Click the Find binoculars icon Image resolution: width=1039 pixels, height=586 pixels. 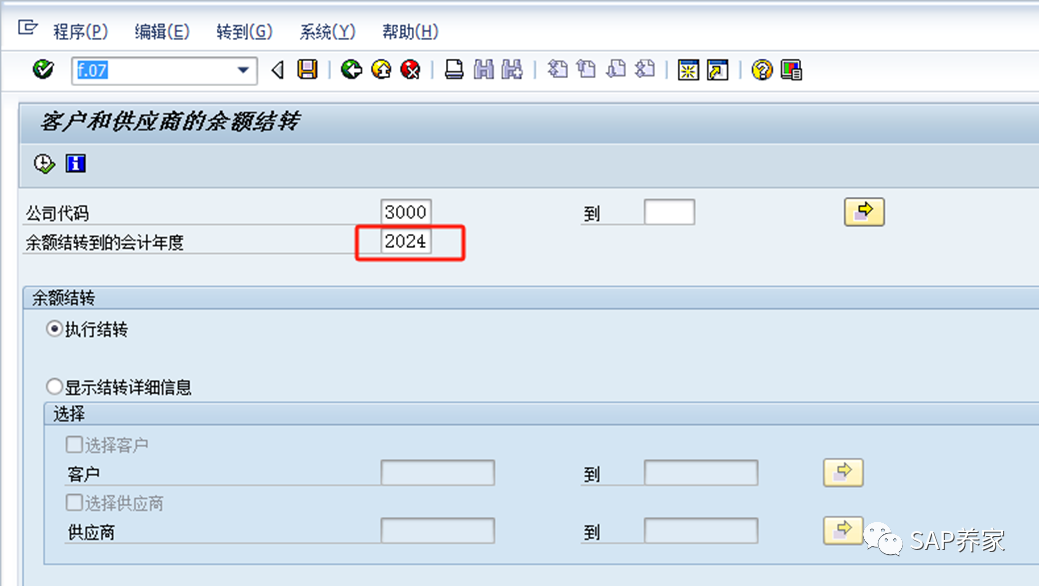[484, 70]
